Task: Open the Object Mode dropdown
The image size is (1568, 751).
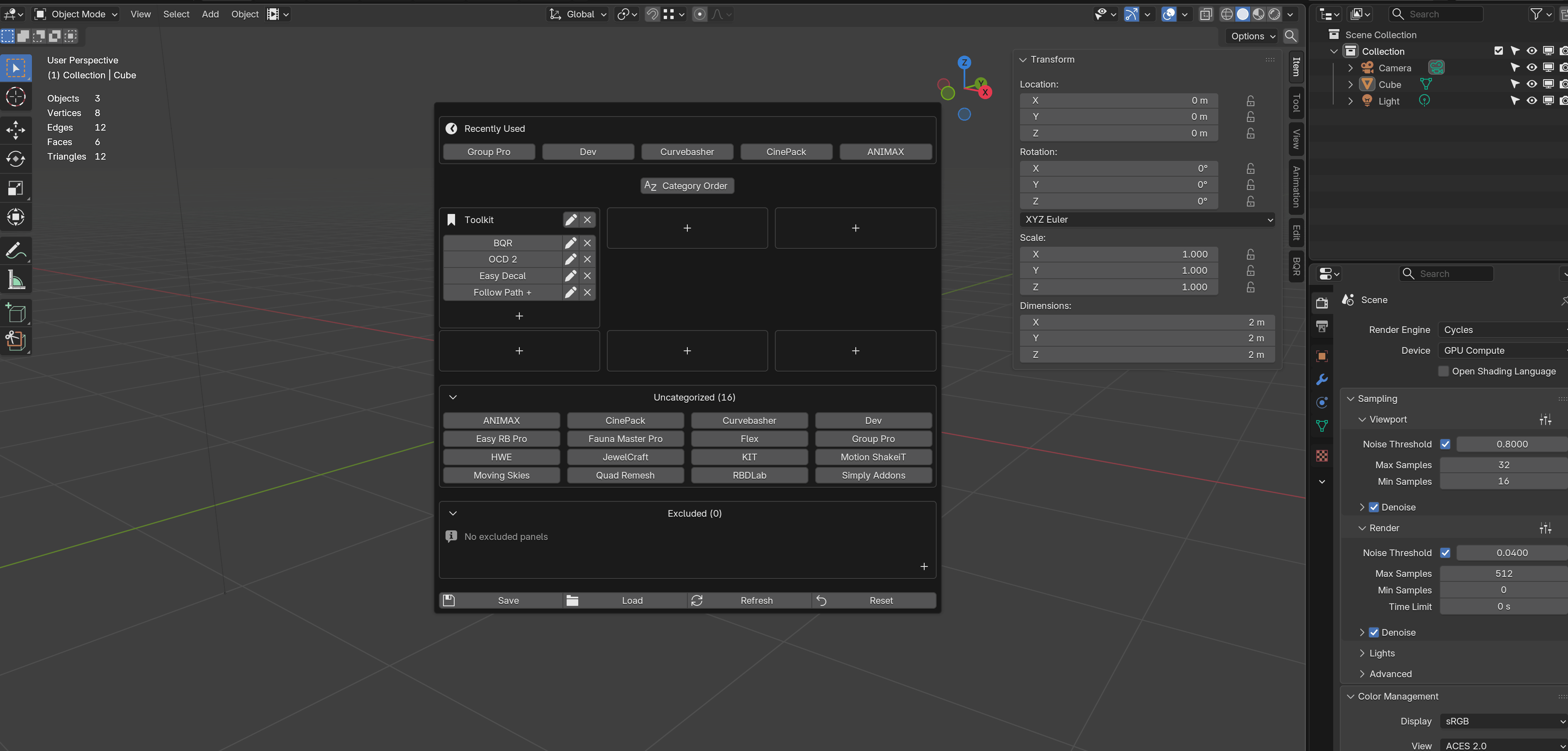Action: 75,14
